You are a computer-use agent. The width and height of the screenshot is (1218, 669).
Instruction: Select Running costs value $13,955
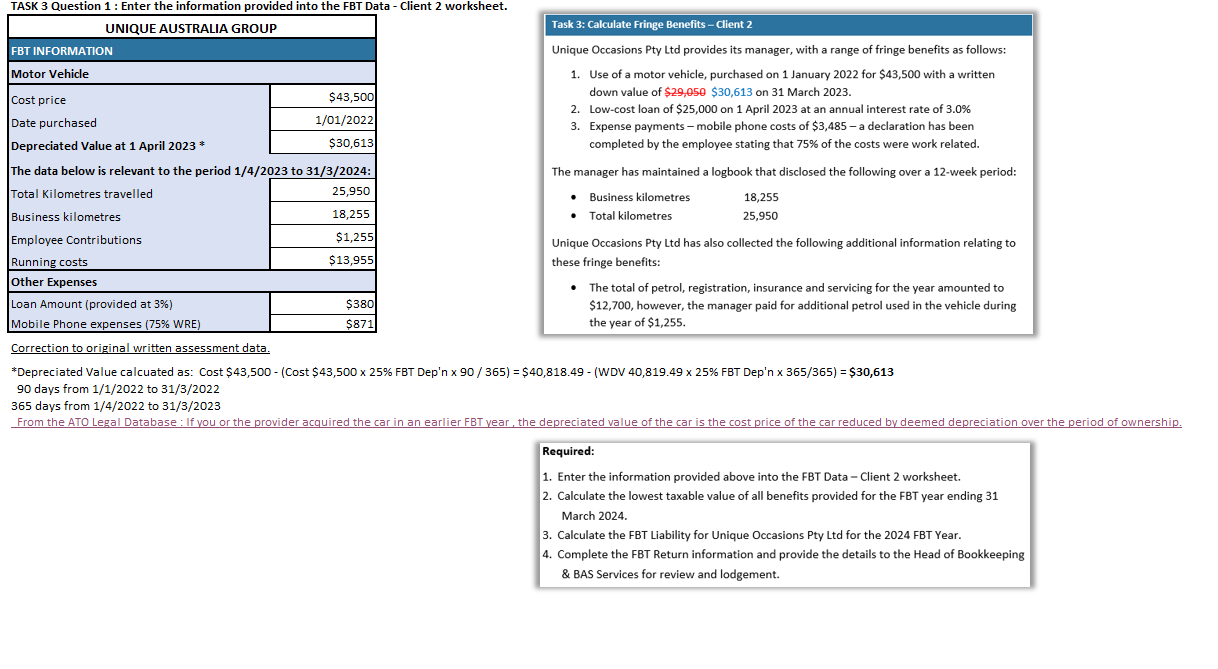pyautogui.click(x=323, y=260)
